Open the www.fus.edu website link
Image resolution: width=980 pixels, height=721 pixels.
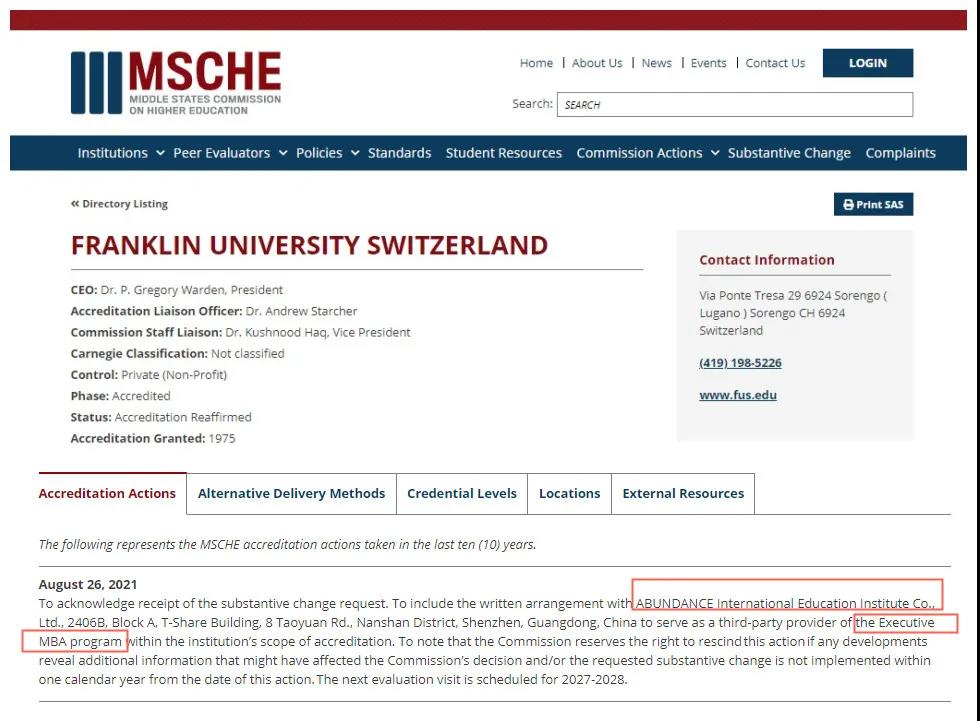click(737, 395)
